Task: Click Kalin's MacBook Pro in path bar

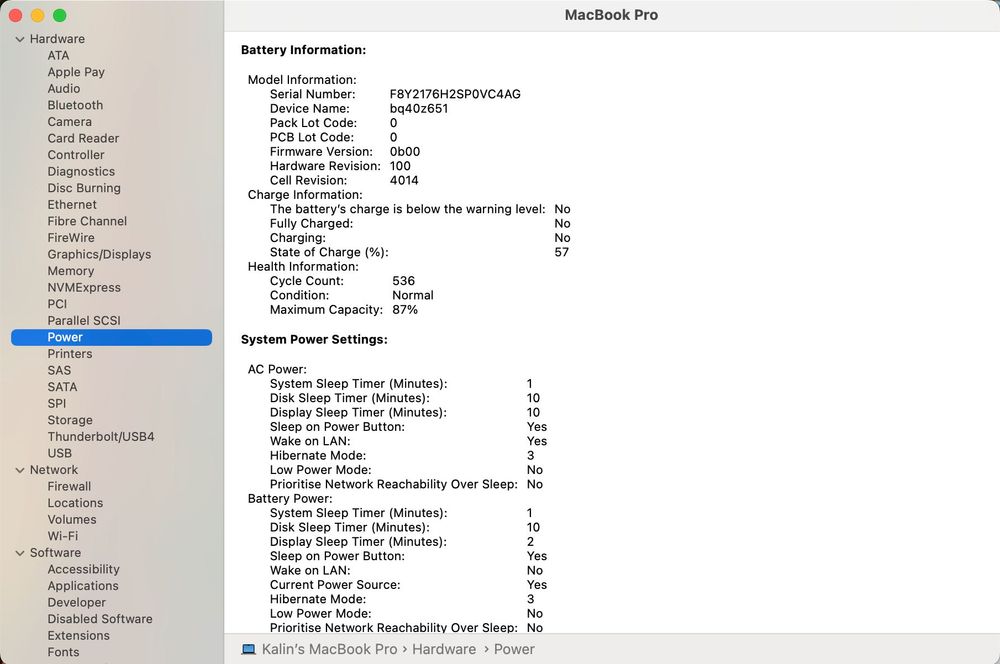Action: (x=329, y=649)
